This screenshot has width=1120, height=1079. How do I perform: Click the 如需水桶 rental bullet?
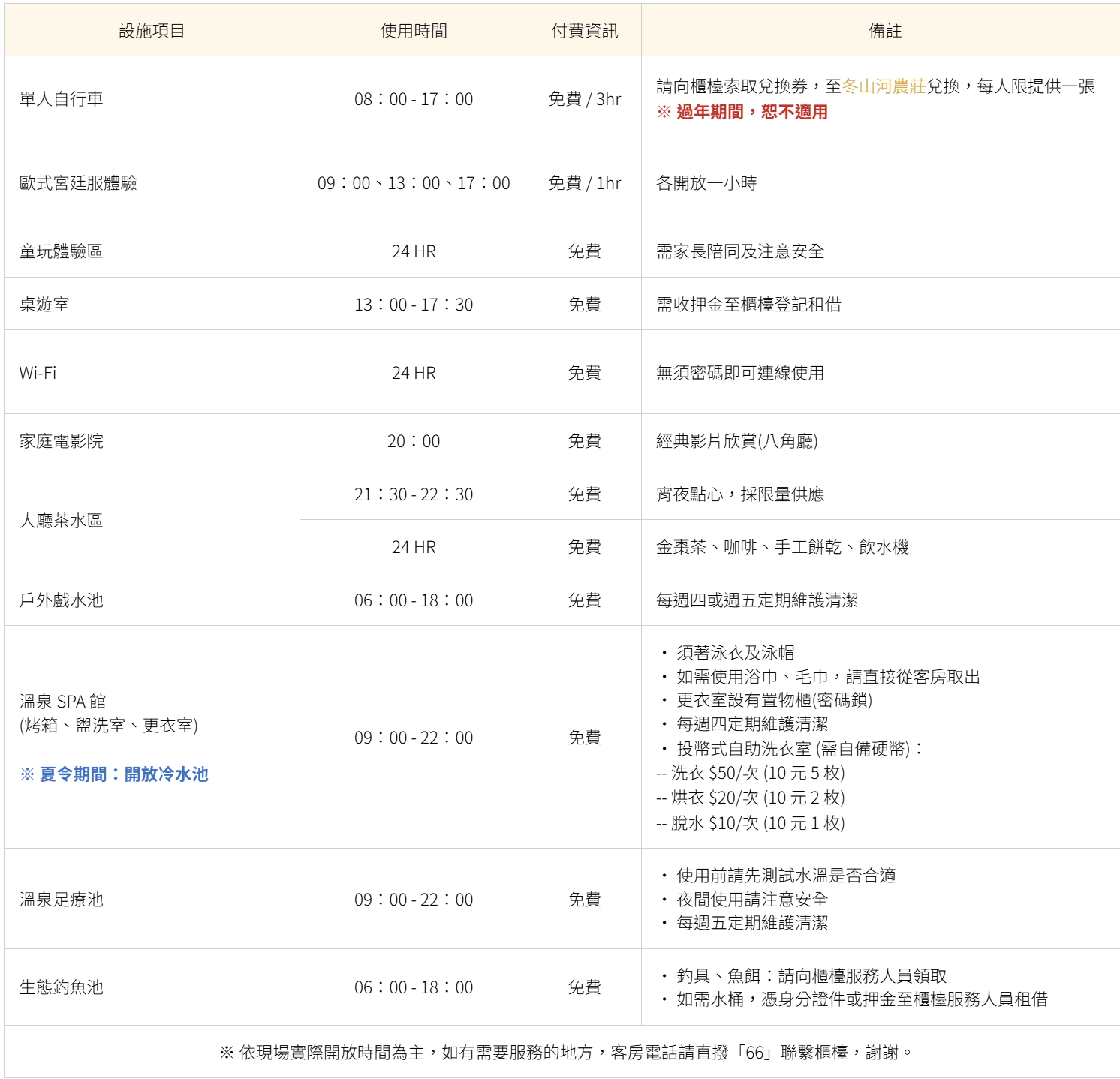(x=854, y=999)
